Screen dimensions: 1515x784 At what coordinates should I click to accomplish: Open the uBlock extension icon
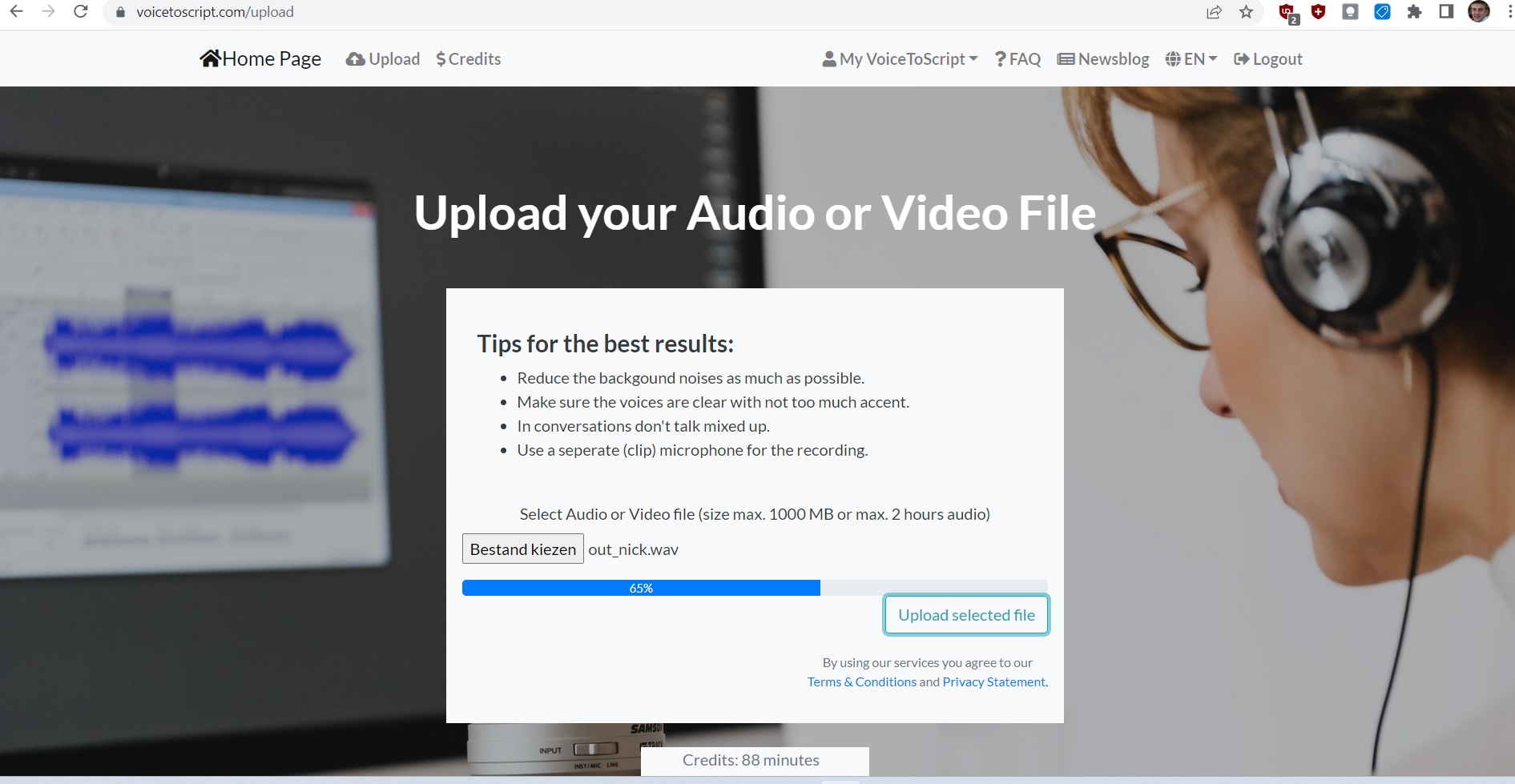coord(1288,13)
